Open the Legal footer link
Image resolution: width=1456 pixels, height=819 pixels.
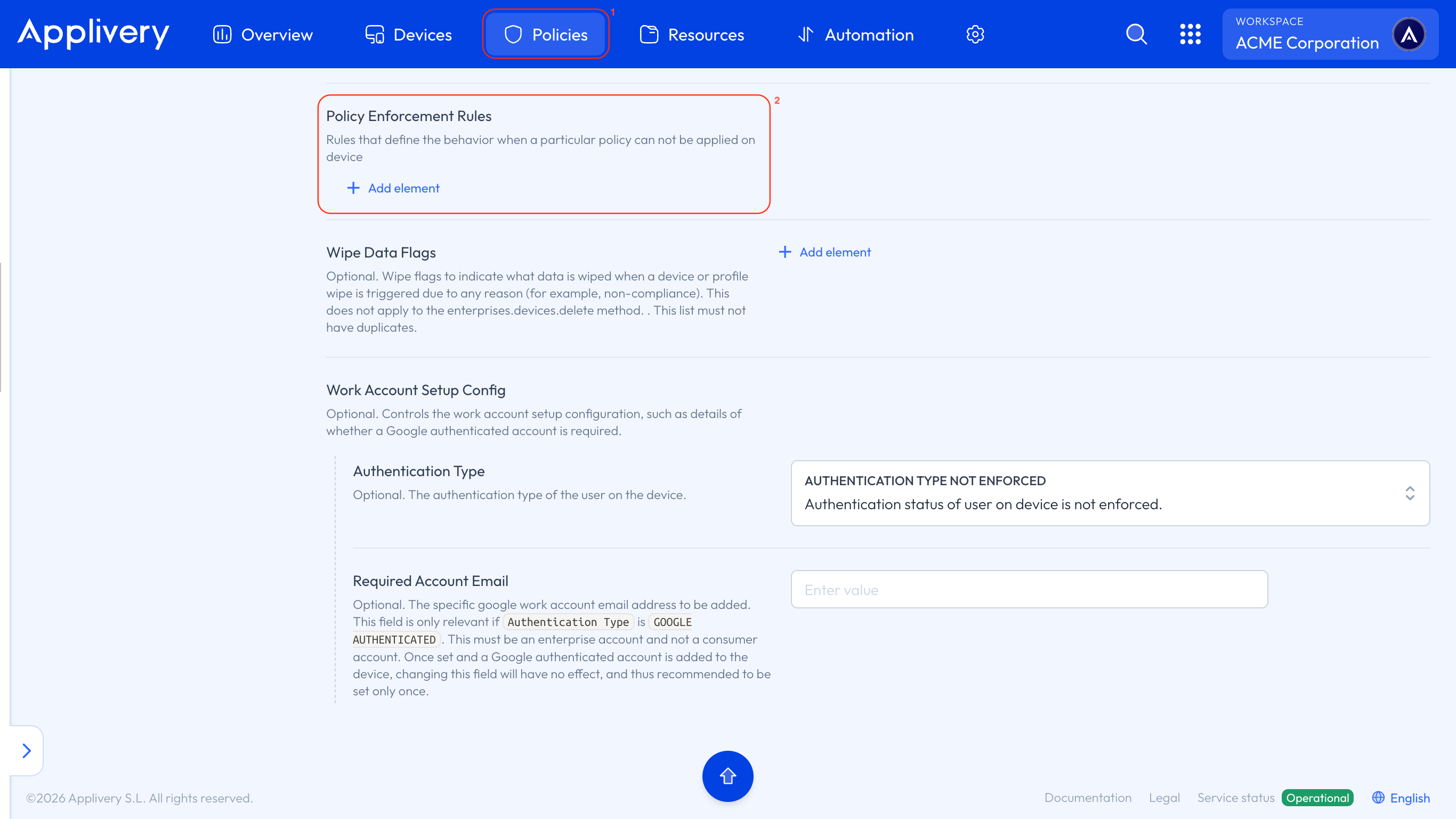point(1164,798)
